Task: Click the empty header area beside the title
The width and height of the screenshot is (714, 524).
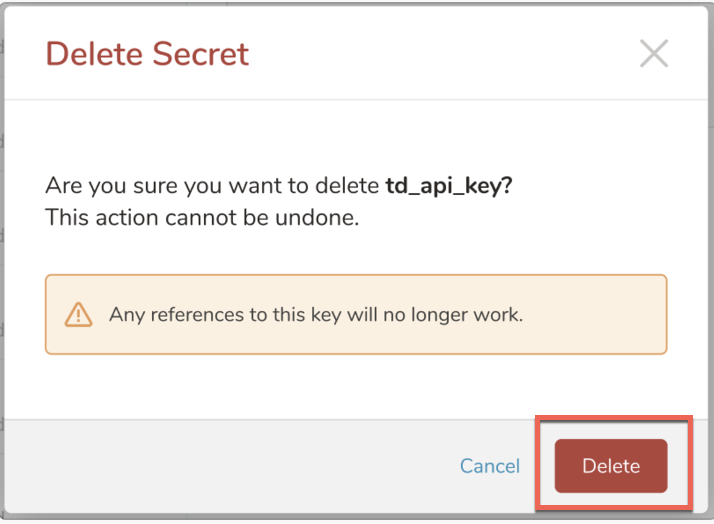Action: [440, 53]
